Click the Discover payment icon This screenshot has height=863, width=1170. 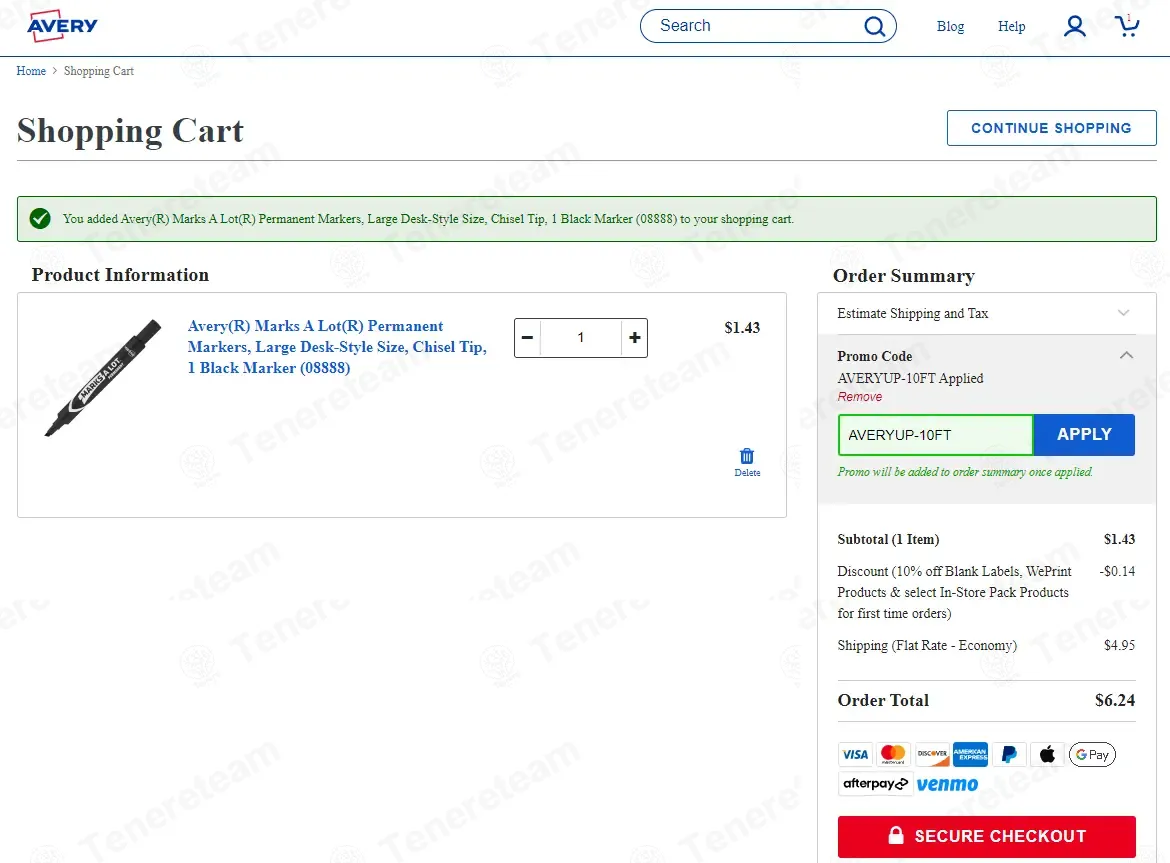point(932,755)
